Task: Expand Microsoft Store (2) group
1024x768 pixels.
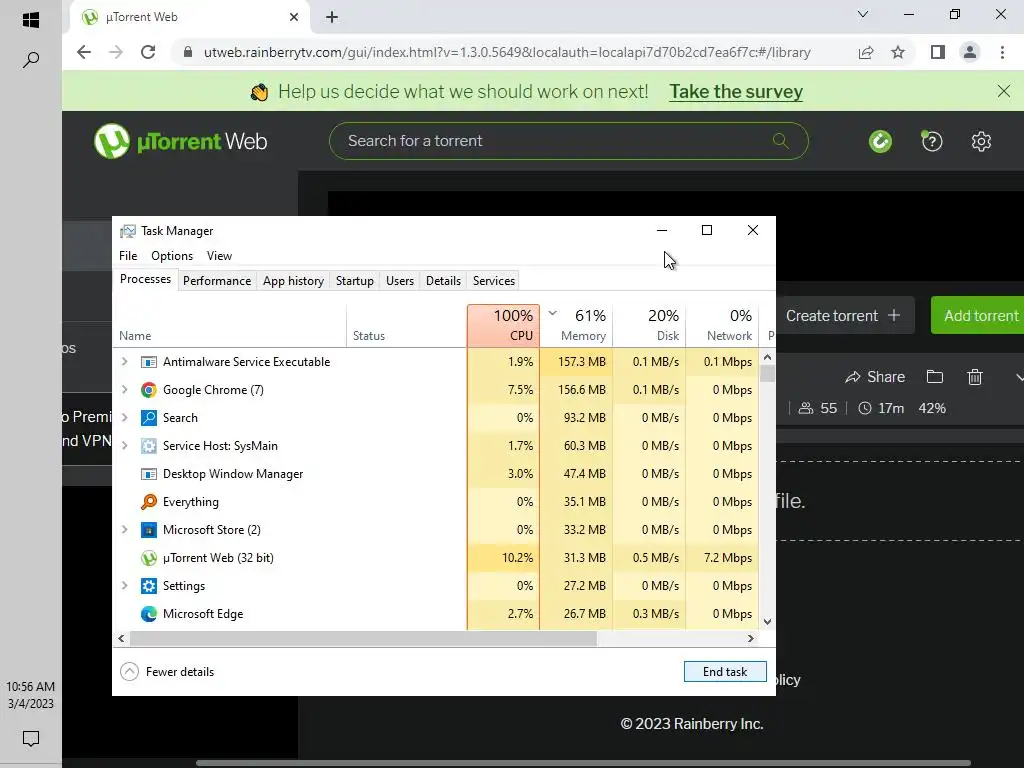Action: click(x=124, y=530)
